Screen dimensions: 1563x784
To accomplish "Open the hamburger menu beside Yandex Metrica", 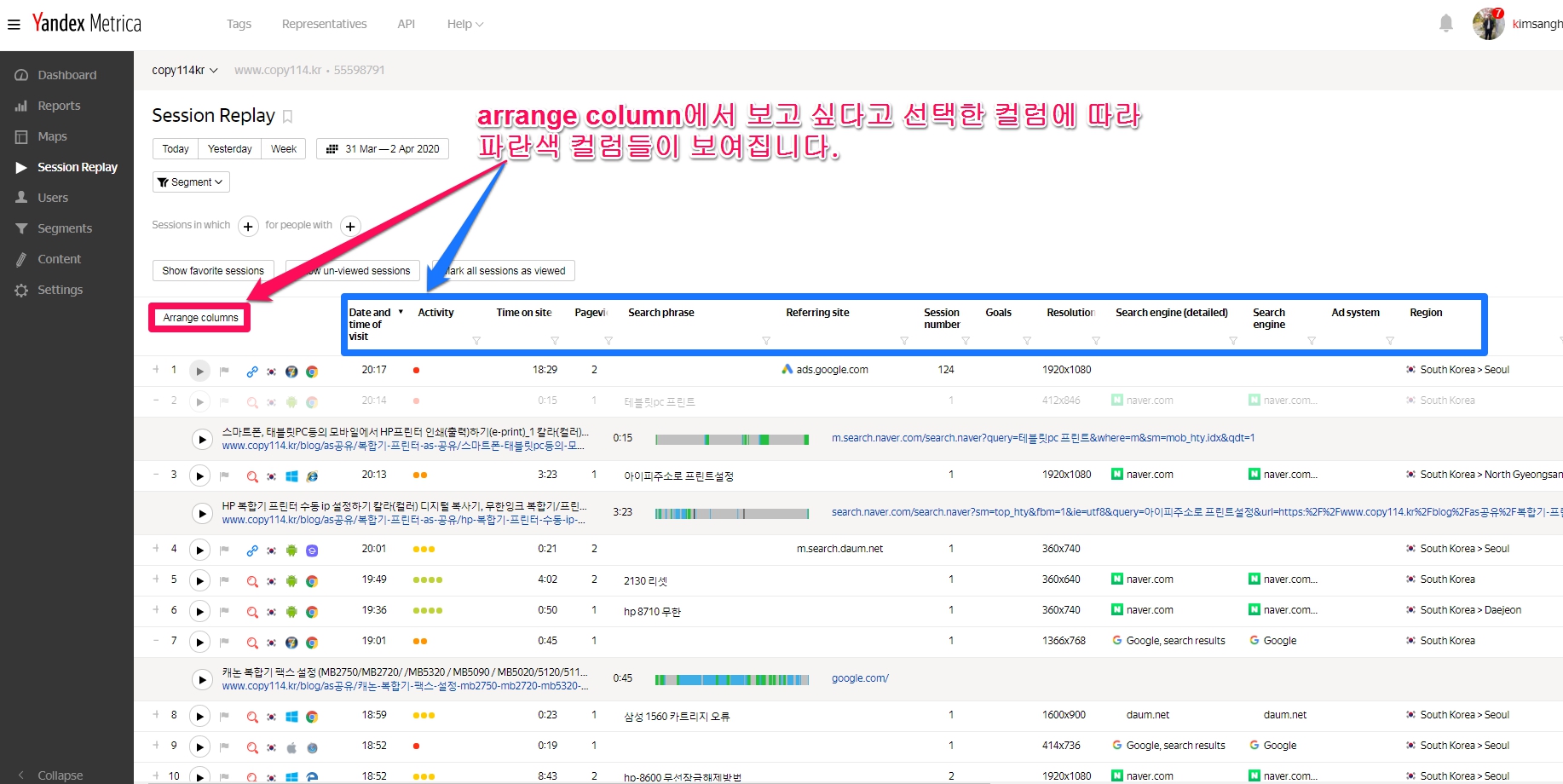I will [x=14, y=25].
